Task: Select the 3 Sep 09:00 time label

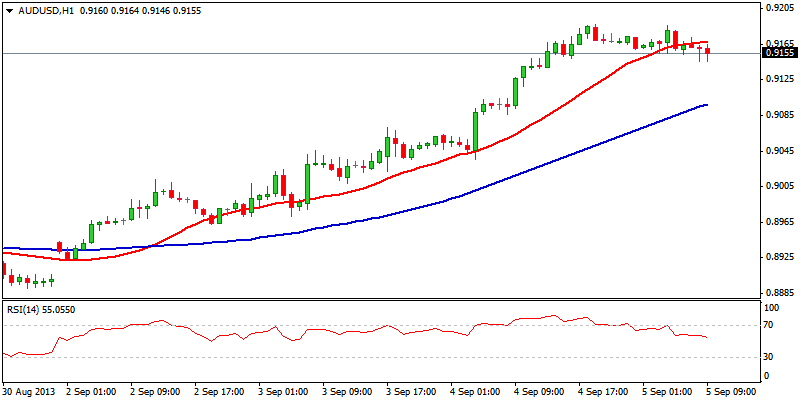Action: coord(347,392)
